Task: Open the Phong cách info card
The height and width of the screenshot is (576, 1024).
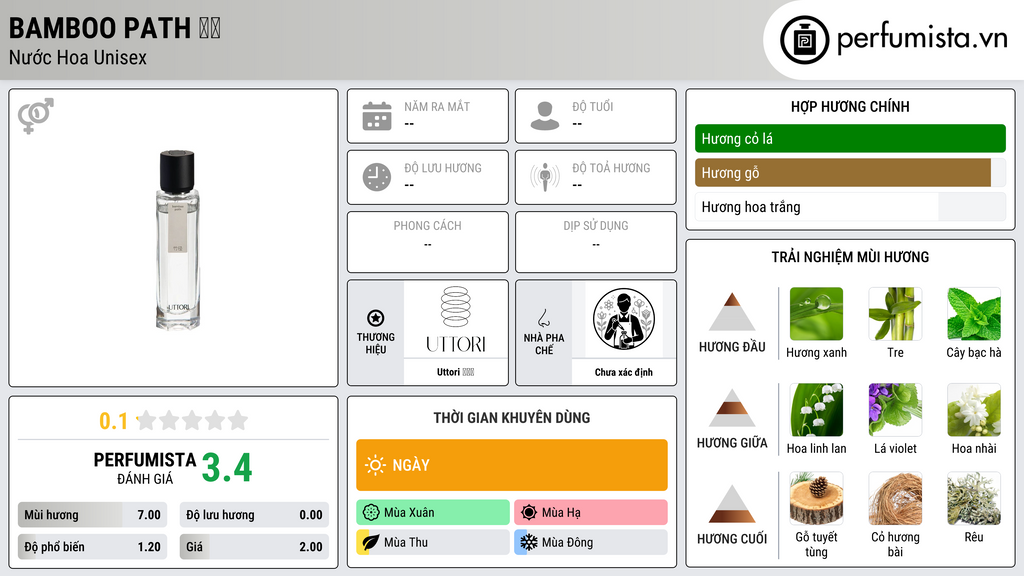Action: pyautogui.click(x=427, y=242)
